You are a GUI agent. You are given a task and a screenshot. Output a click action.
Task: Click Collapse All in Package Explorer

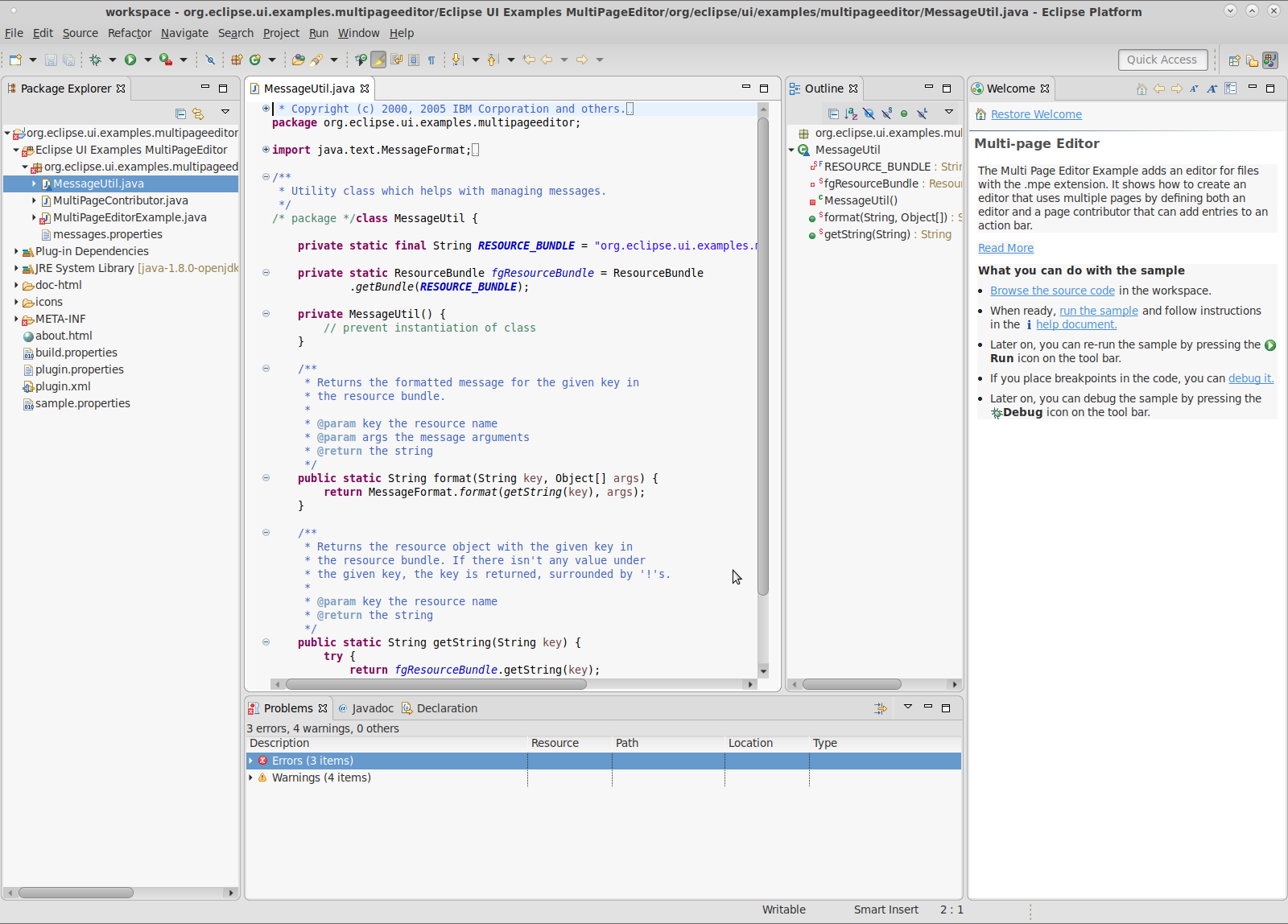(x=180, y=113)
